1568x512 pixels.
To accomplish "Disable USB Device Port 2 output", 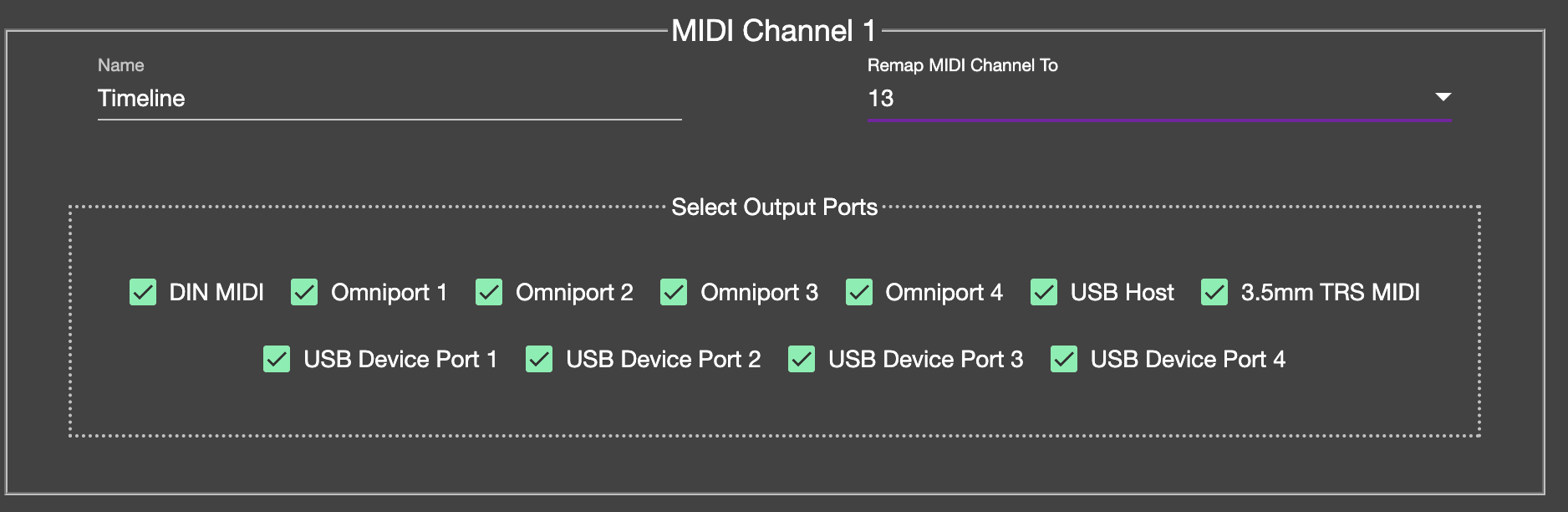I will pyautogui.click(x=539, y=359).
